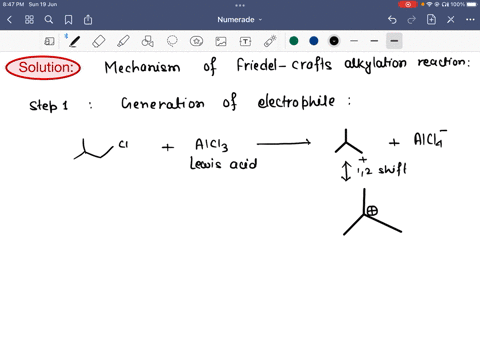This screenshot has height=360, width=480.
Task: Select the Lasso tool
Action: point(172,41)
